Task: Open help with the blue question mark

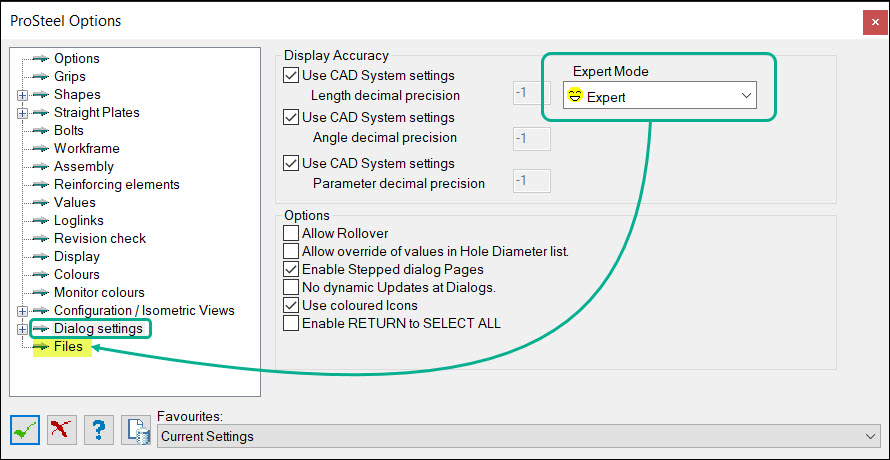Action: click(x=99, y=431)
